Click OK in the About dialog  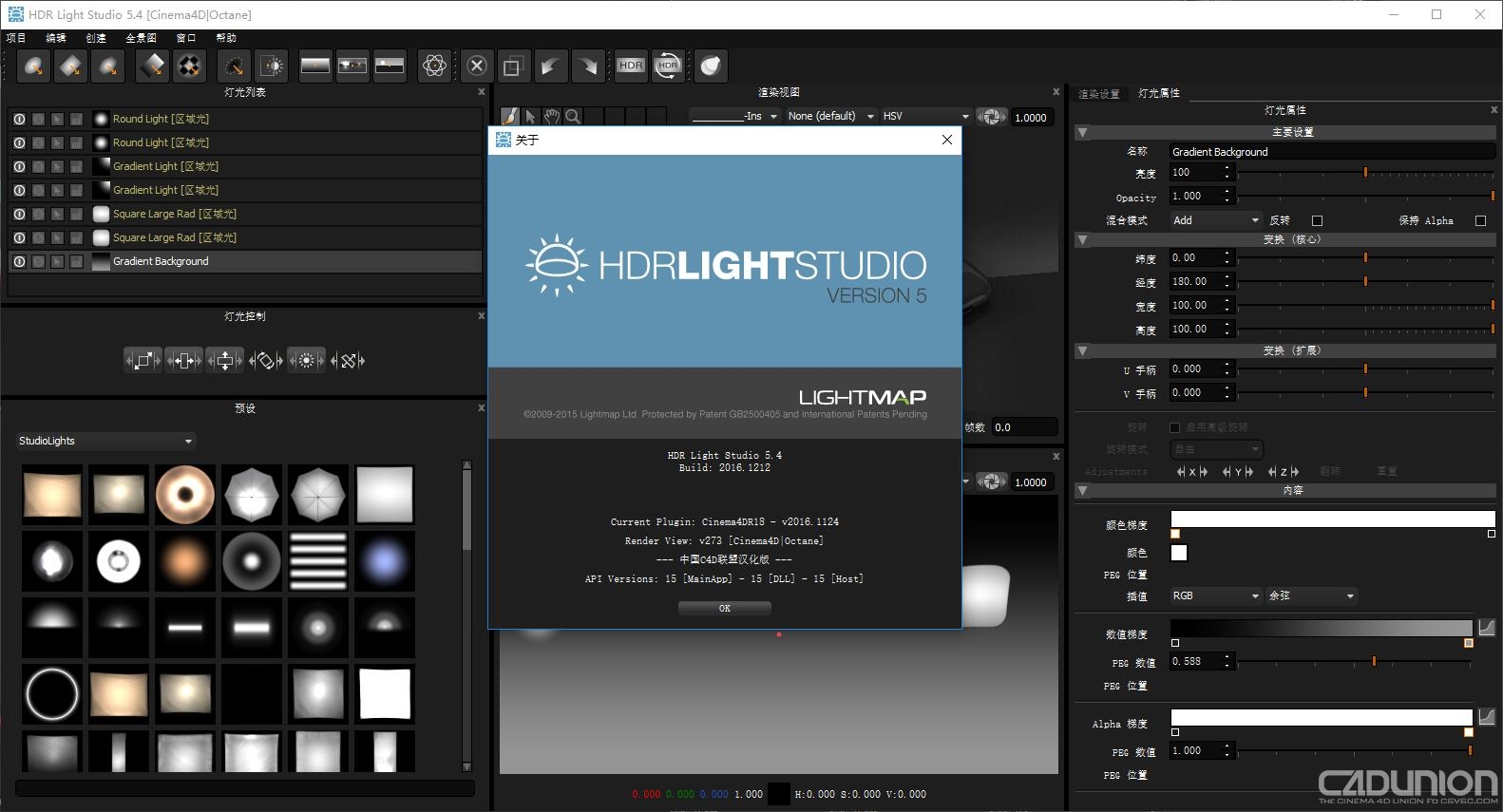coord(725,608)
